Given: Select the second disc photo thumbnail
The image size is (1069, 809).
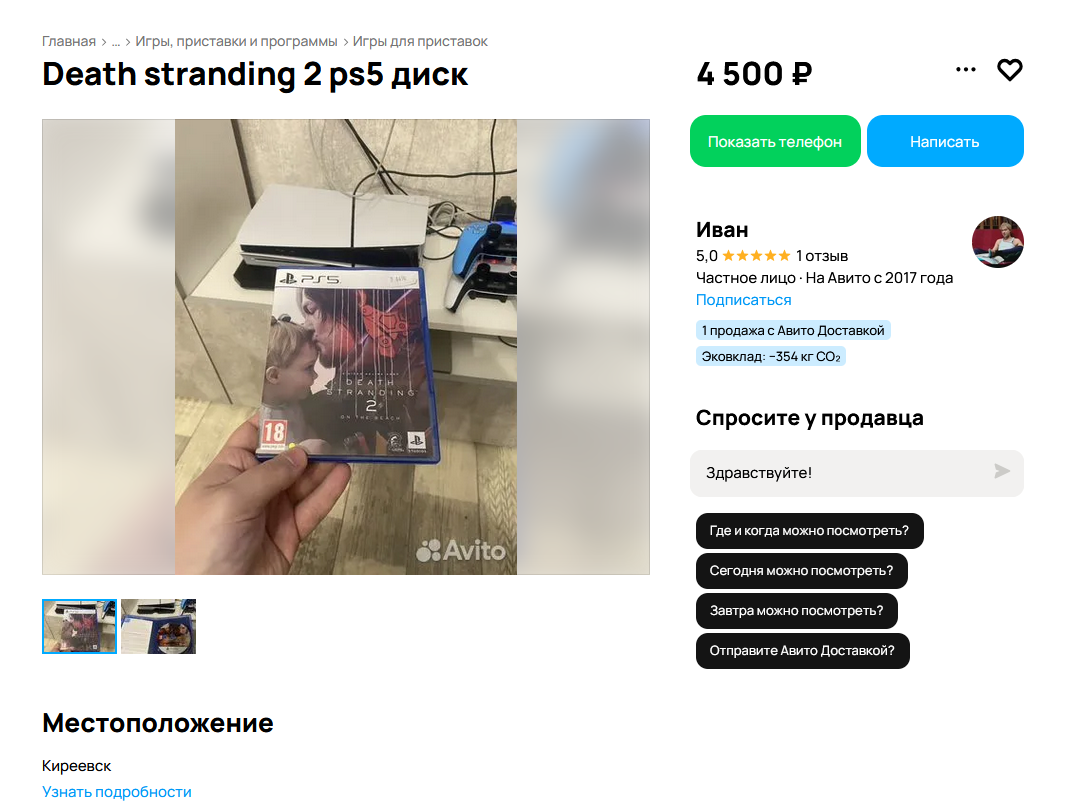Looking at the screenshot, I should [x=158, y=626].
